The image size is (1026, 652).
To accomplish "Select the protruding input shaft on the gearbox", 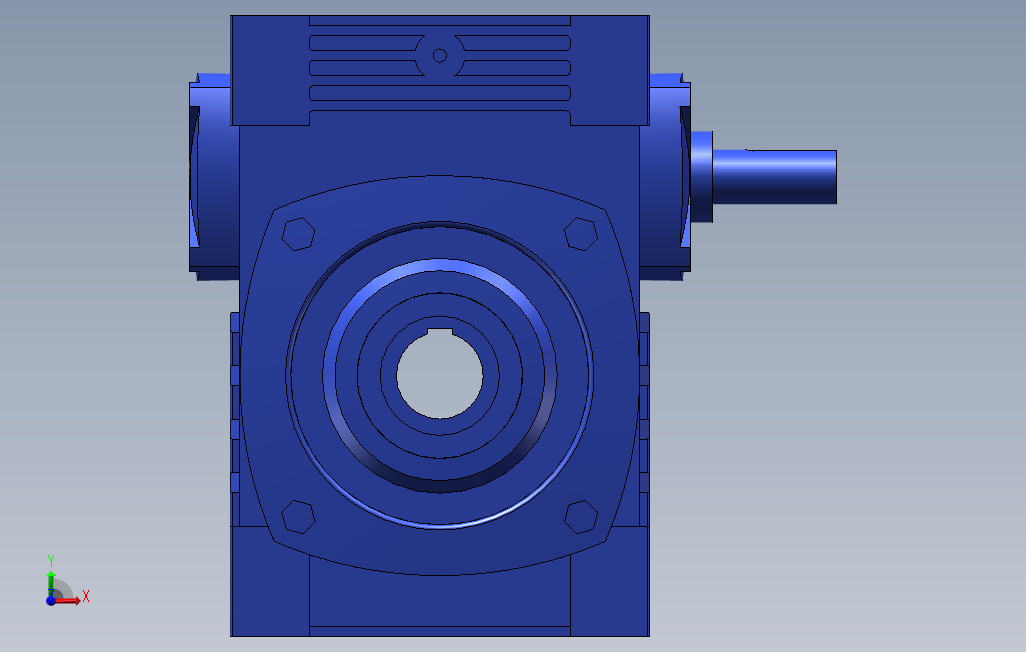I will tap(774, 177).
